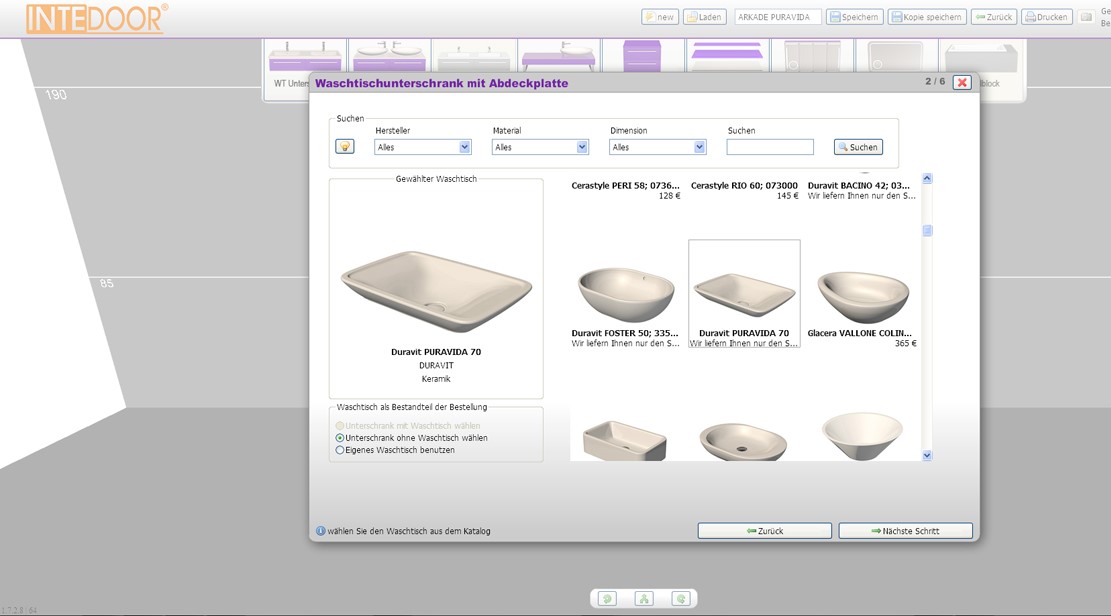Click the Drucken printer button
The height and width of the screenshot is (616, 1111).
[x=1046, y=17]
